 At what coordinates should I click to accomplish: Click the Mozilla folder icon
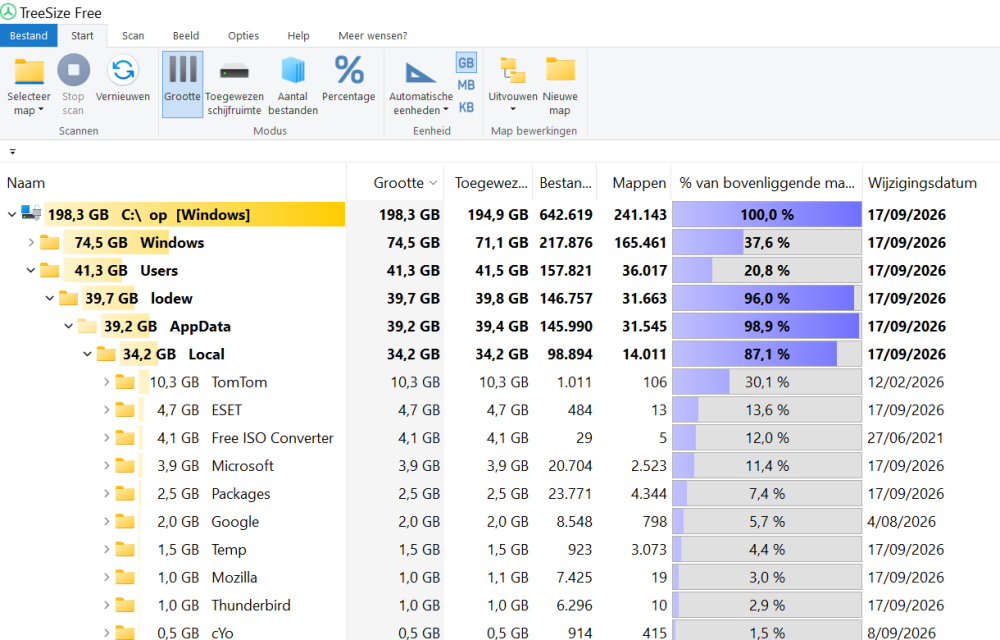(x=125, y=577)
